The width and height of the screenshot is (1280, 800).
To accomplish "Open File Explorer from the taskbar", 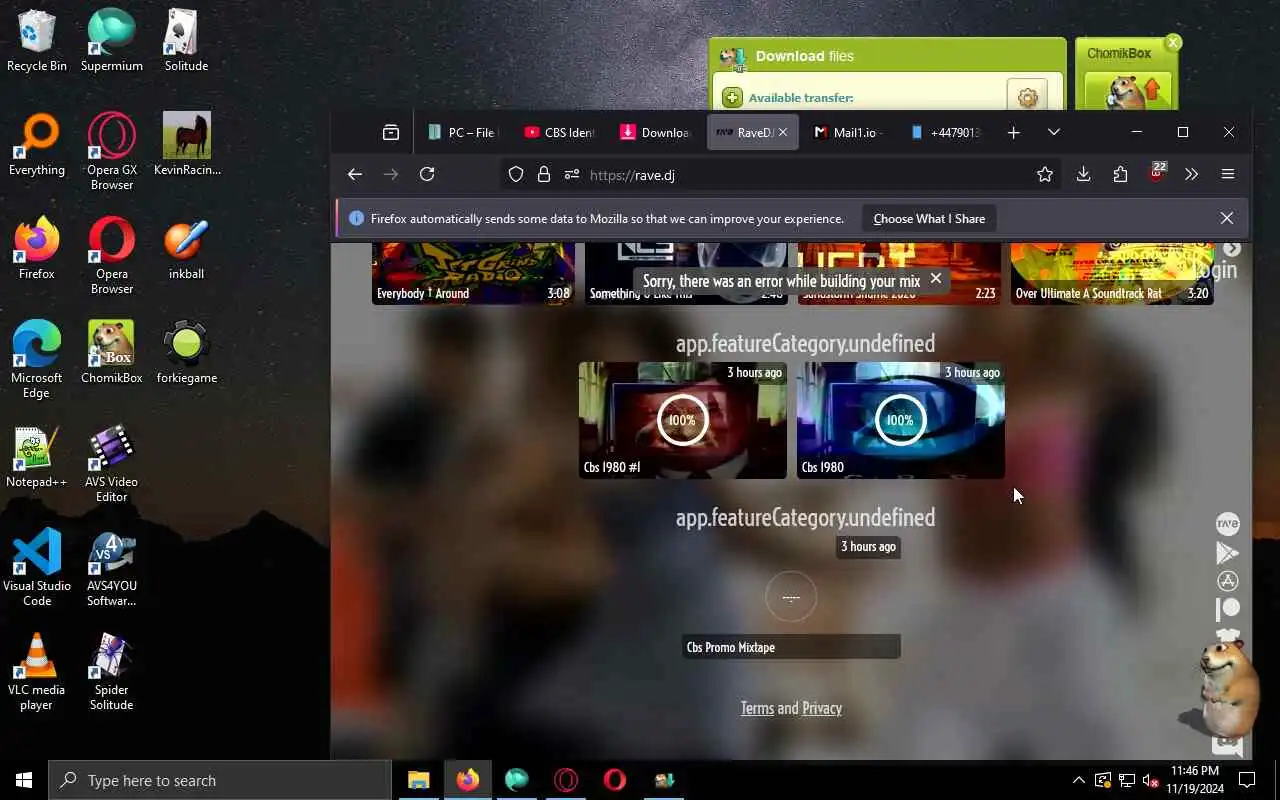I will [x=418, y=780].
